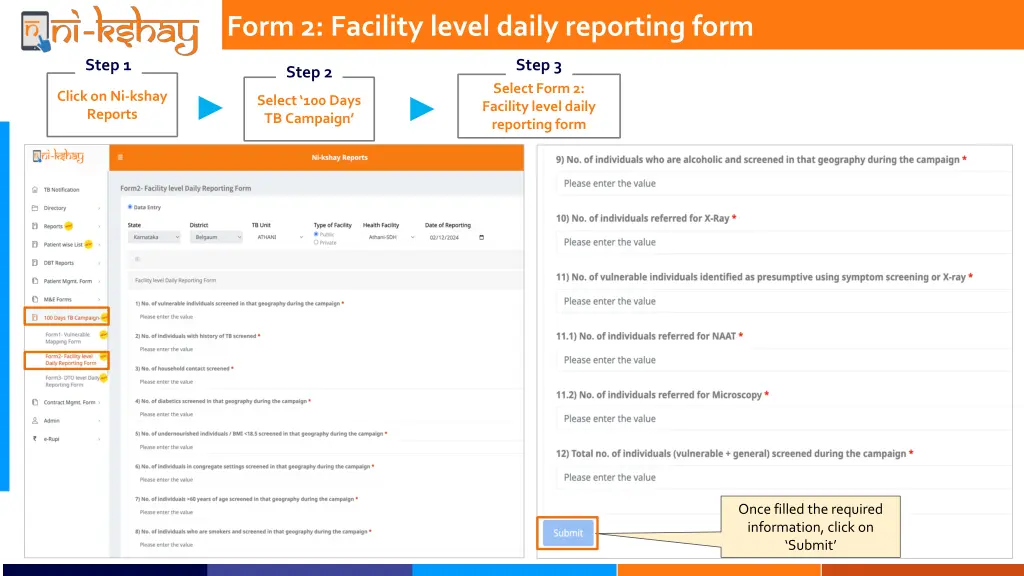Click value field for >60 years of age (7)
Image resolution: width=1024 pixels, height=576 pixels.
pyautogui.click(x=328, y=513)
